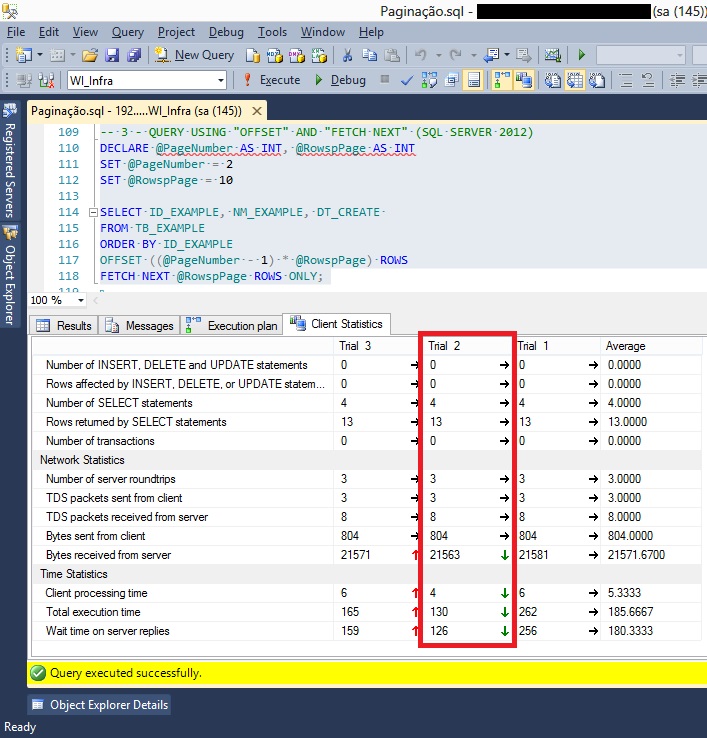Screen dimensions: 707x738
Task: Display the Estimated Execution Plan
Action: 429,80
